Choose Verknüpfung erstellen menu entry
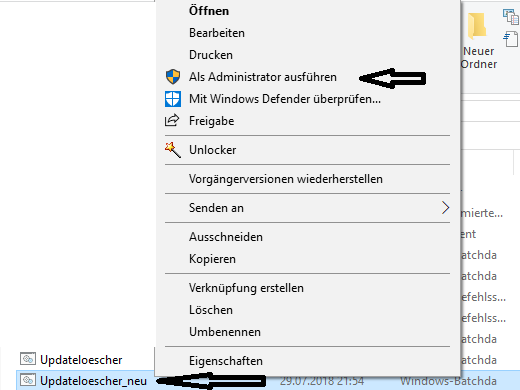This screenshot has height=390, width=520. coord(246,288)
